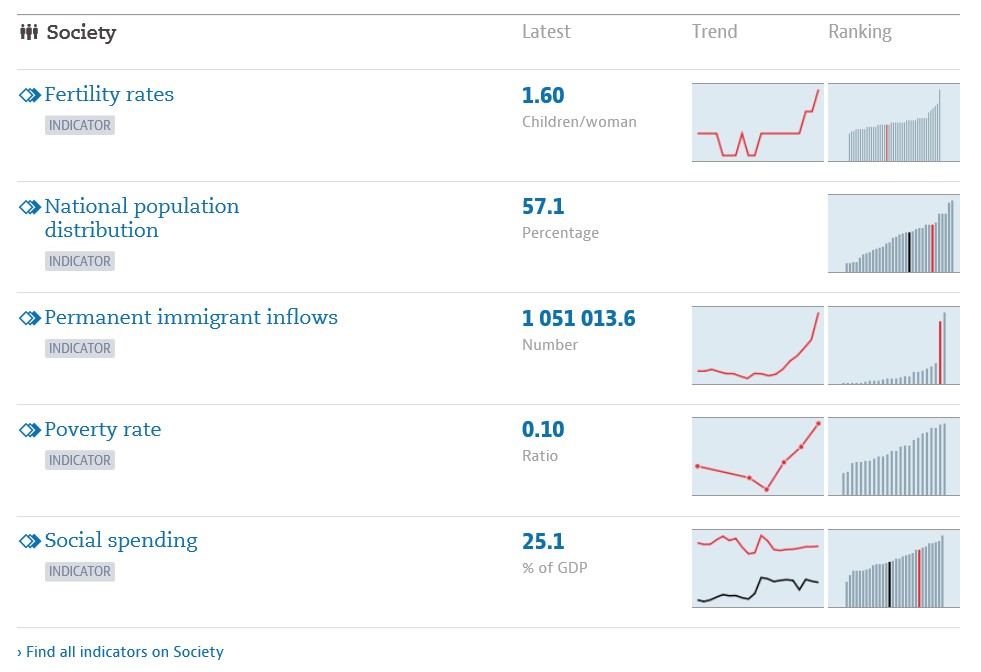View the Fertility rates ranking chart
The image size is (981, 672).
pyautogui.click(x=894, y=122)
